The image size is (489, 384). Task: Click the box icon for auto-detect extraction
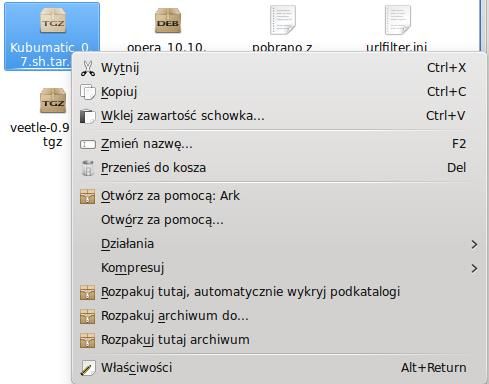click(x=88, y=292)
